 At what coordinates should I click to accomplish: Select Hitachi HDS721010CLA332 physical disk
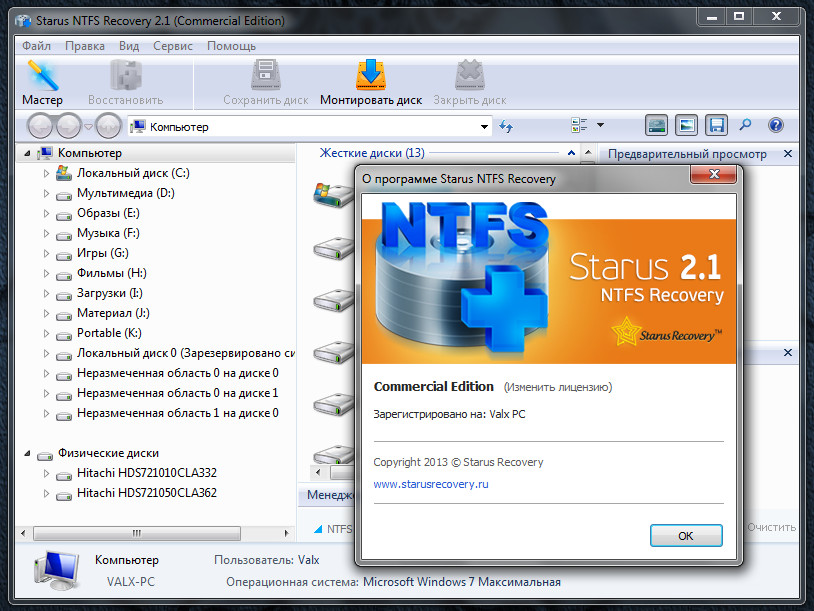pyautogui.click(x=147, y=473)
